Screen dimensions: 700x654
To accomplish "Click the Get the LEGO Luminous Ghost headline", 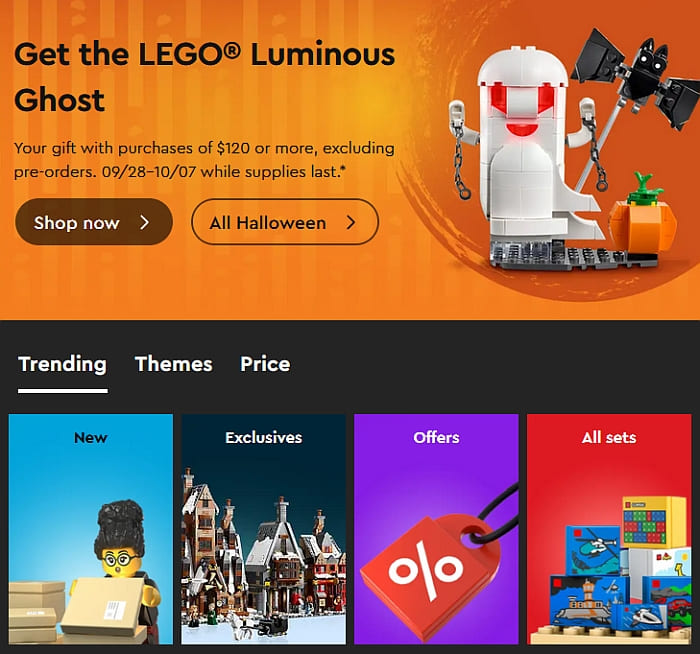I will [204, 77].
